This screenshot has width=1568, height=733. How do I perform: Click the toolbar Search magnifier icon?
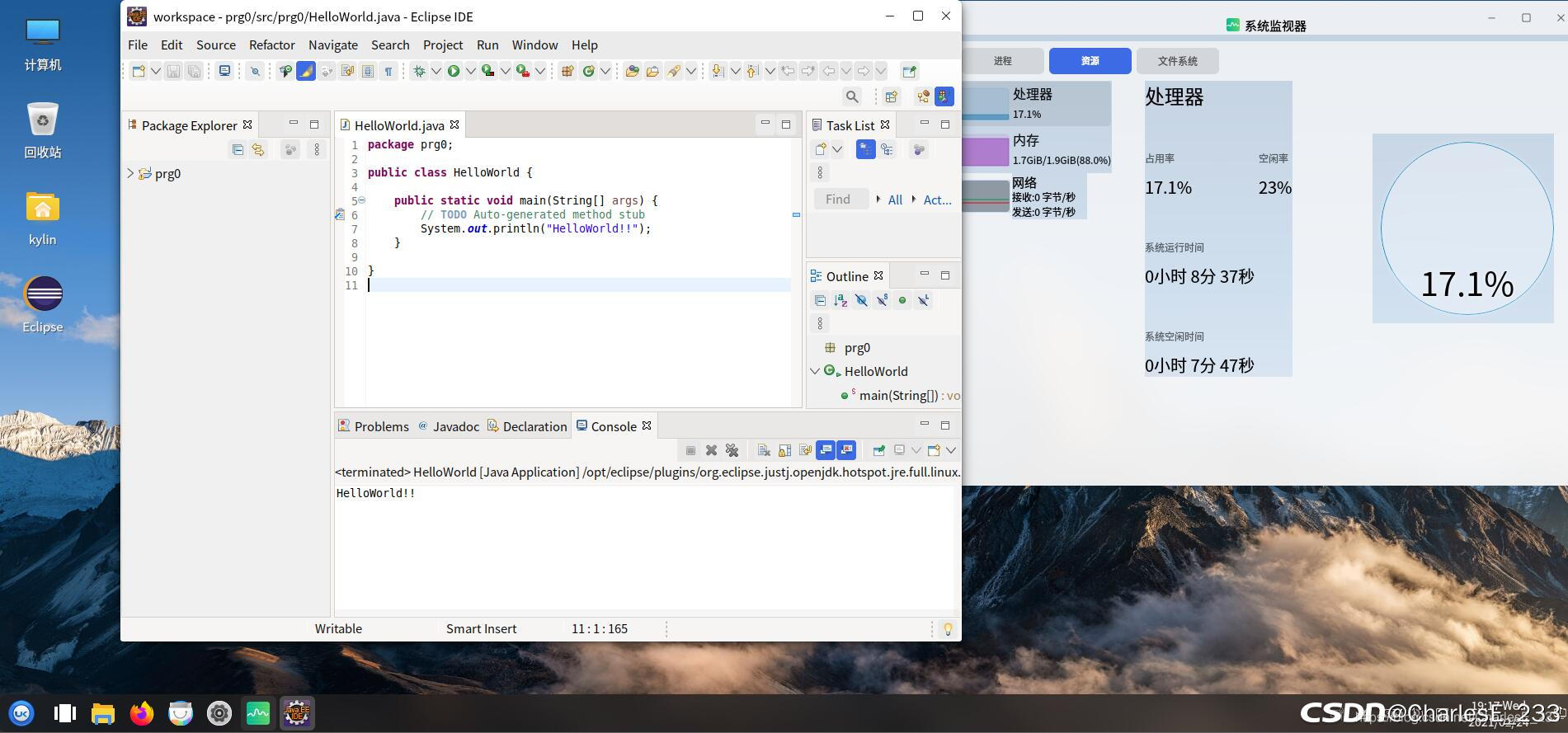[852, 96]
